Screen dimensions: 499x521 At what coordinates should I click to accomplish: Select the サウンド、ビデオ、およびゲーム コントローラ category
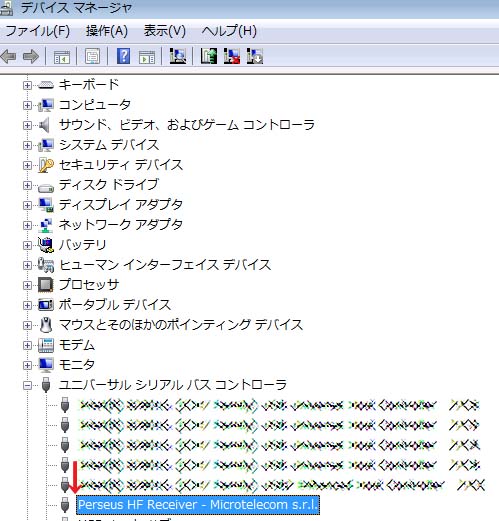187,125
